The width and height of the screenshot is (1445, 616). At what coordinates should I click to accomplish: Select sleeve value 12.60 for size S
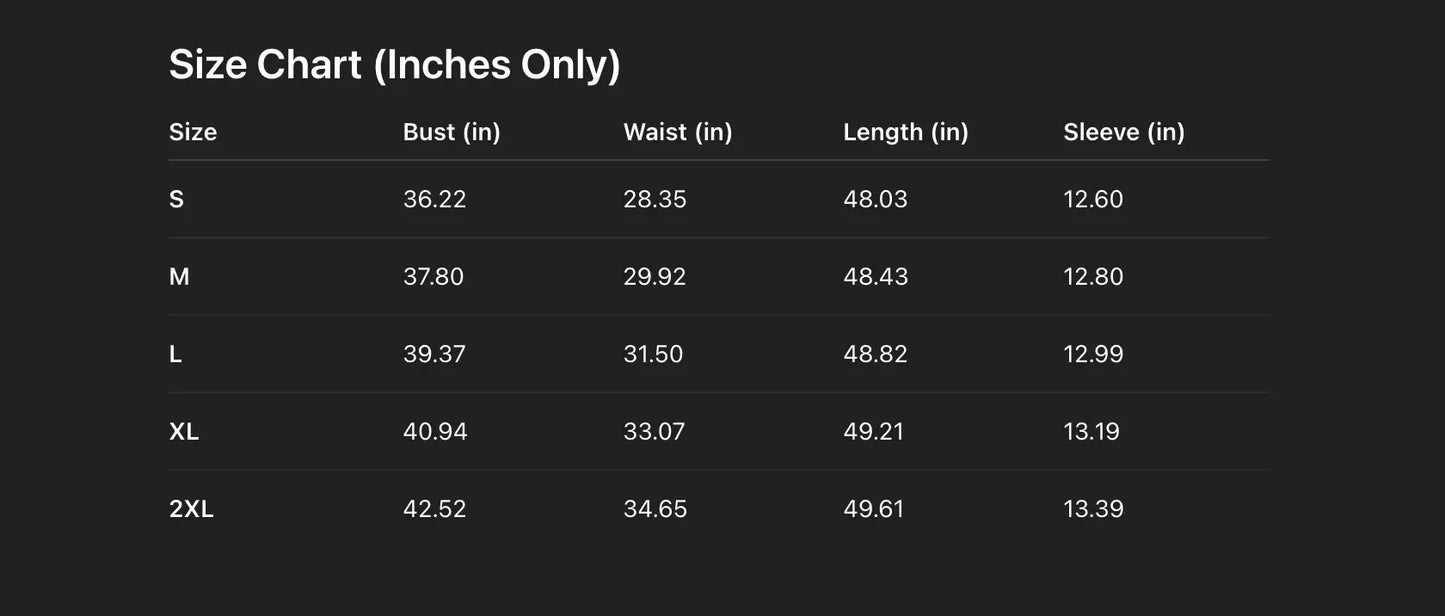(1093, 199)
